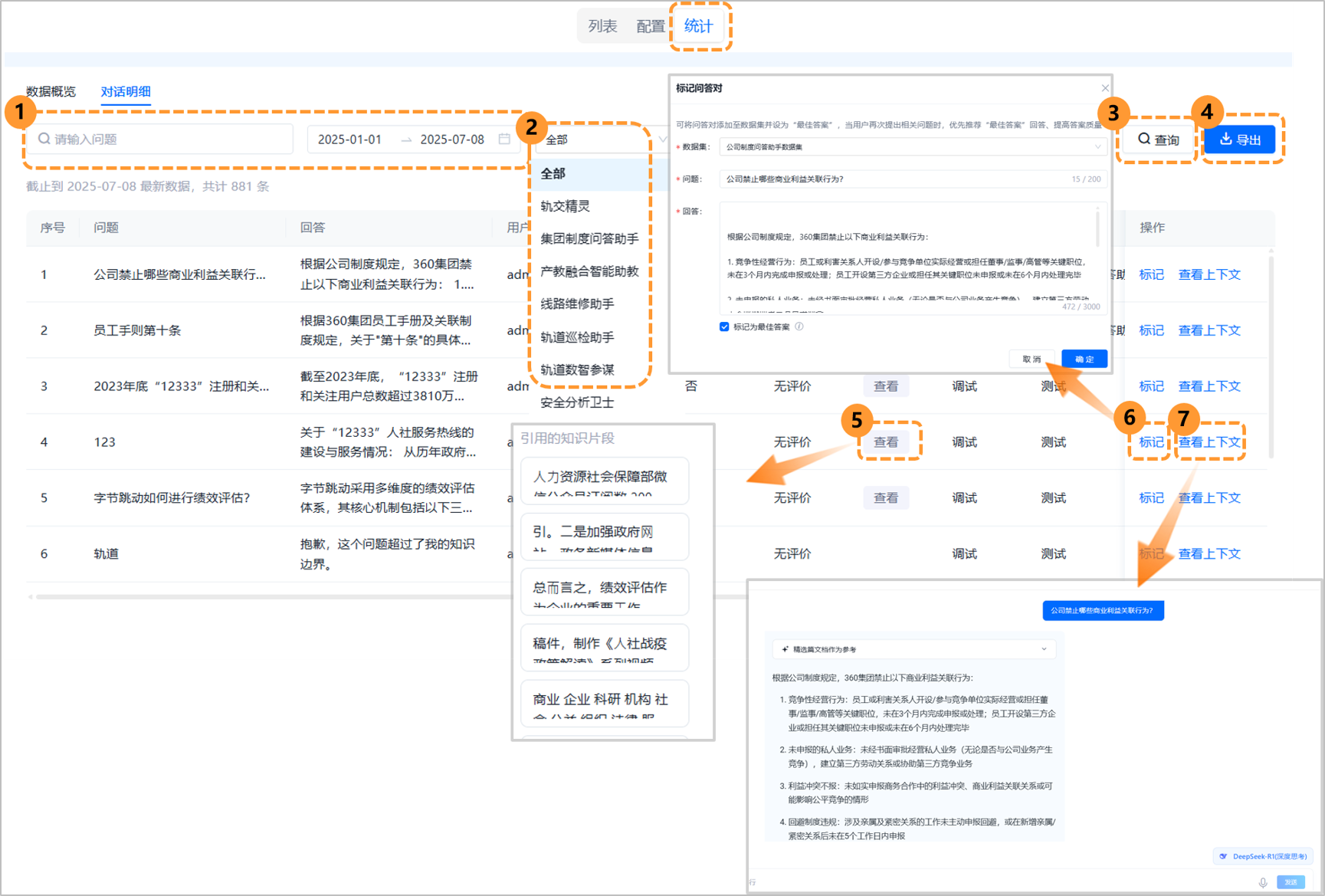Click the info icon beside 标记为最佳答案
Screen dimensions: 1325x896
point(799,326)
